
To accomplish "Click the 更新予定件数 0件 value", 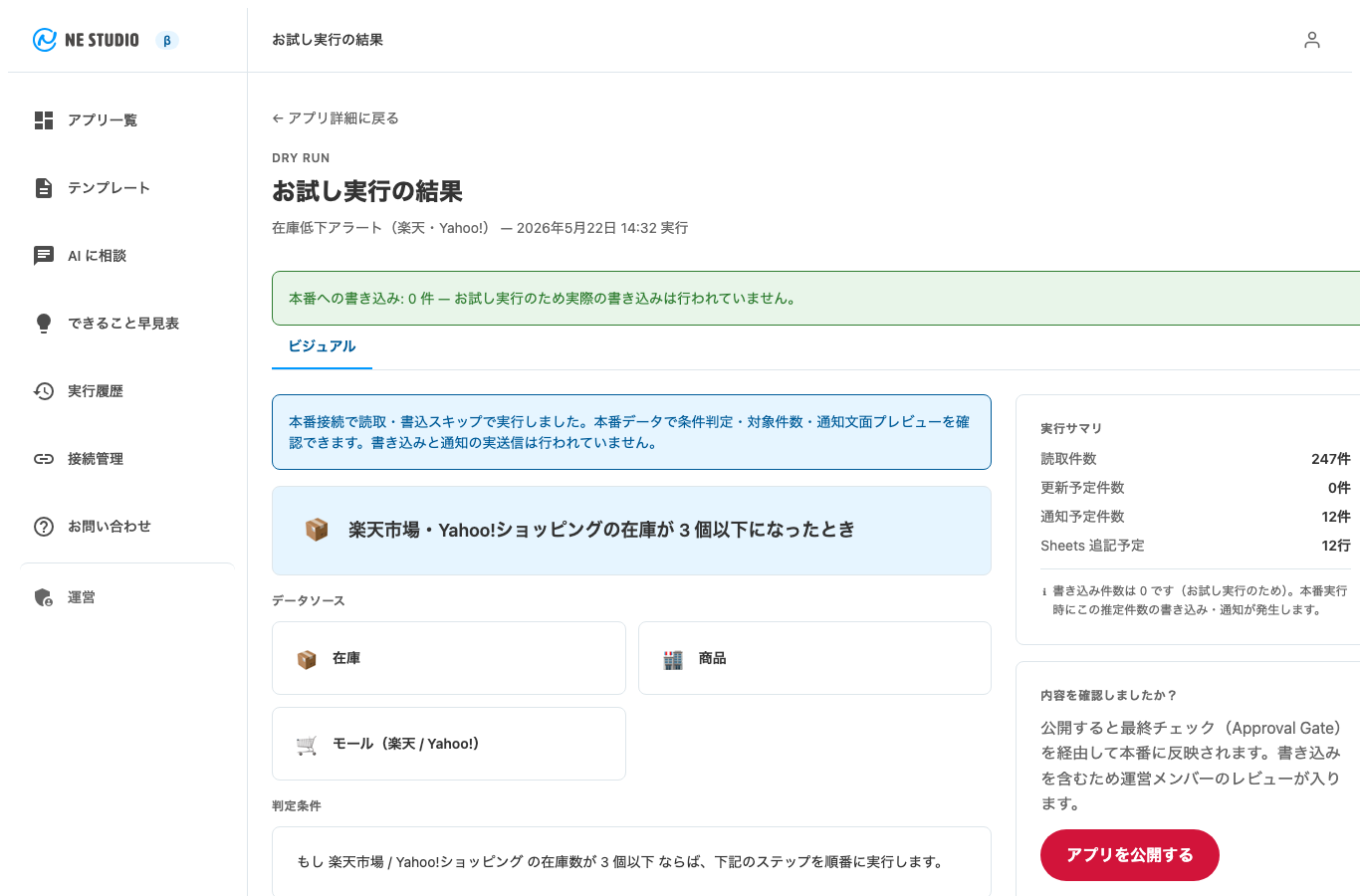I will 1339,488.
